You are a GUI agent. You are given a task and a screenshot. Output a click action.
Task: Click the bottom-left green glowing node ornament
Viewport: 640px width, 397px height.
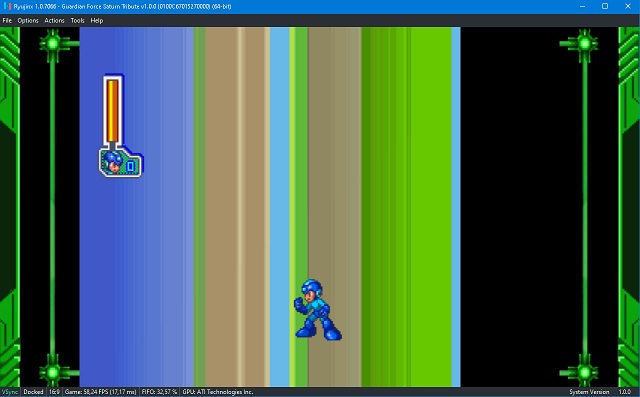[x=53, y=372]
